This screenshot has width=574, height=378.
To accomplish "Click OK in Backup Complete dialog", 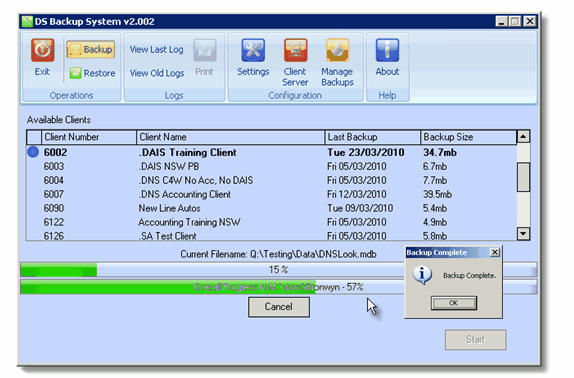I will coord(454,303).
